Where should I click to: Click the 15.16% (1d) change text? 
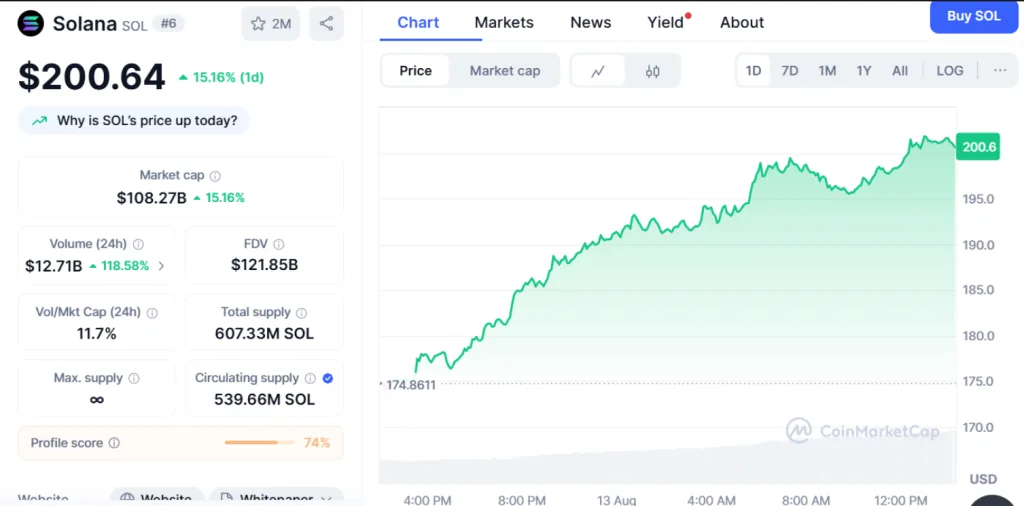tap(228, 78)
